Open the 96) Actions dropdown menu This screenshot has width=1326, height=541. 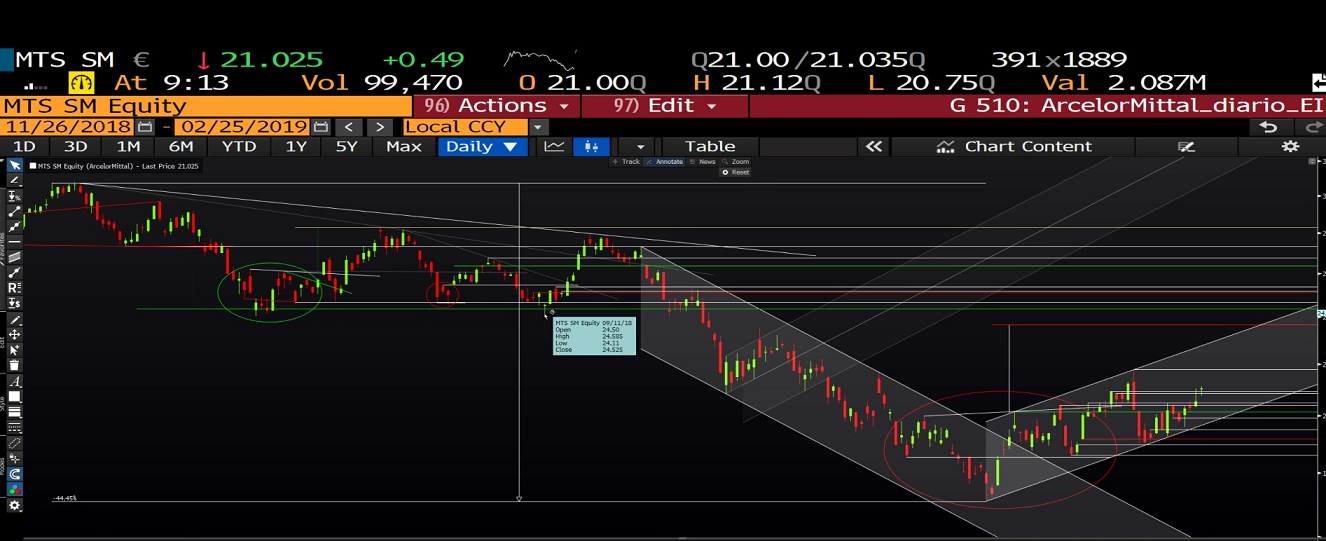tap(496, 106)
